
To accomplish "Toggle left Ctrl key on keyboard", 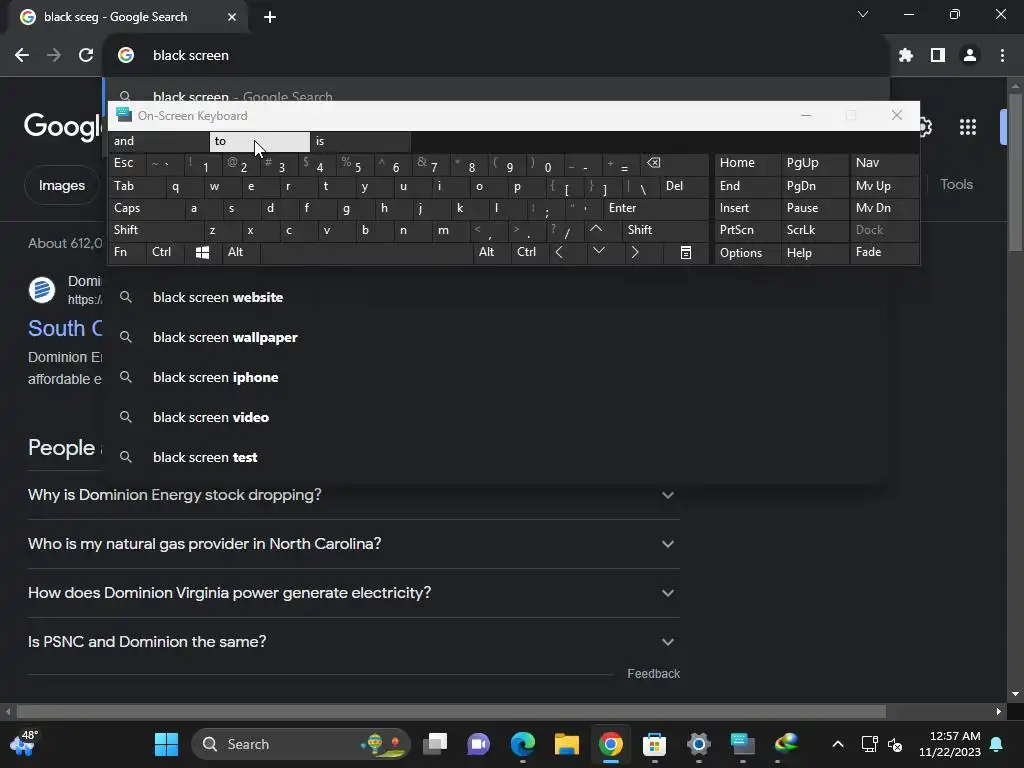I will point(165,253).
